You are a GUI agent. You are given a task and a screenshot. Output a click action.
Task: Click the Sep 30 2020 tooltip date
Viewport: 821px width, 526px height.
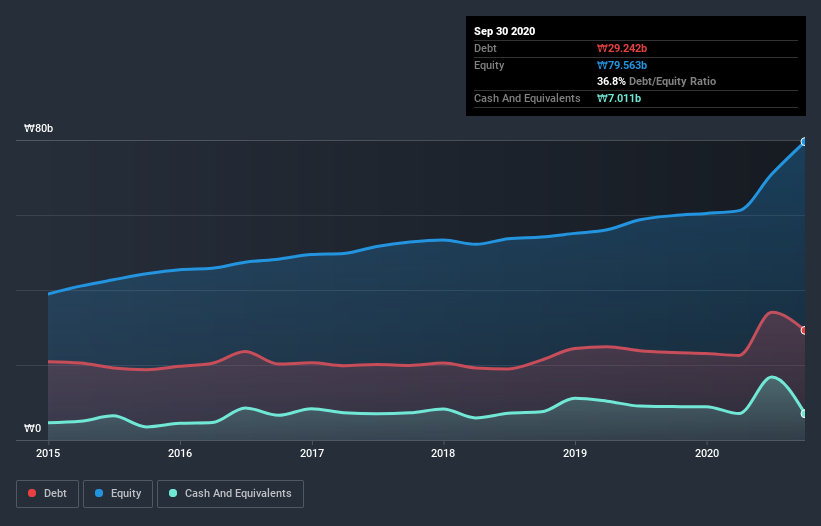click(505, 31)
